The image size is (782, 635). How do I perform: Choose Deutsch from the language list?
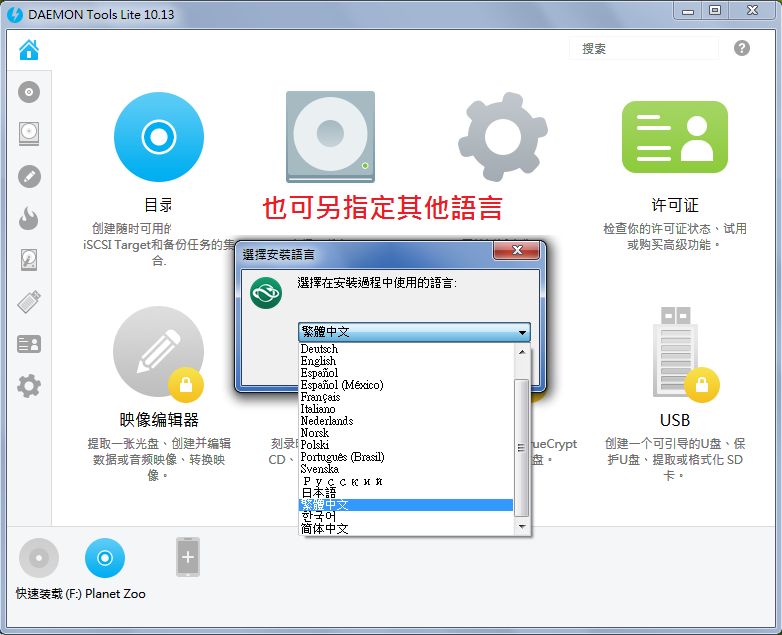click(406, 349)
